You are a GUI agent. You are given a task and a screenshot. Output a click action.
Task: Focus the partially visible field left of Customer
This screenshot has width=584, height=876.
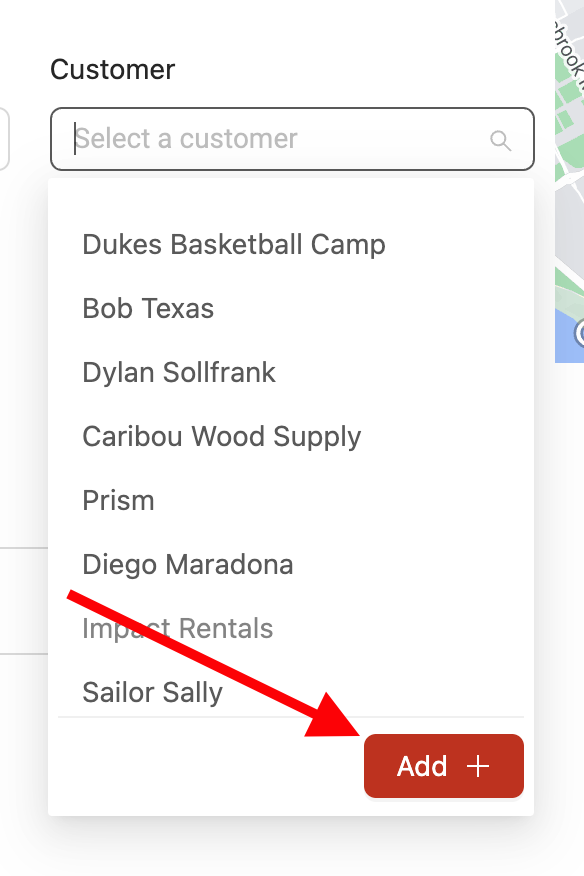[x=4, y=139]
